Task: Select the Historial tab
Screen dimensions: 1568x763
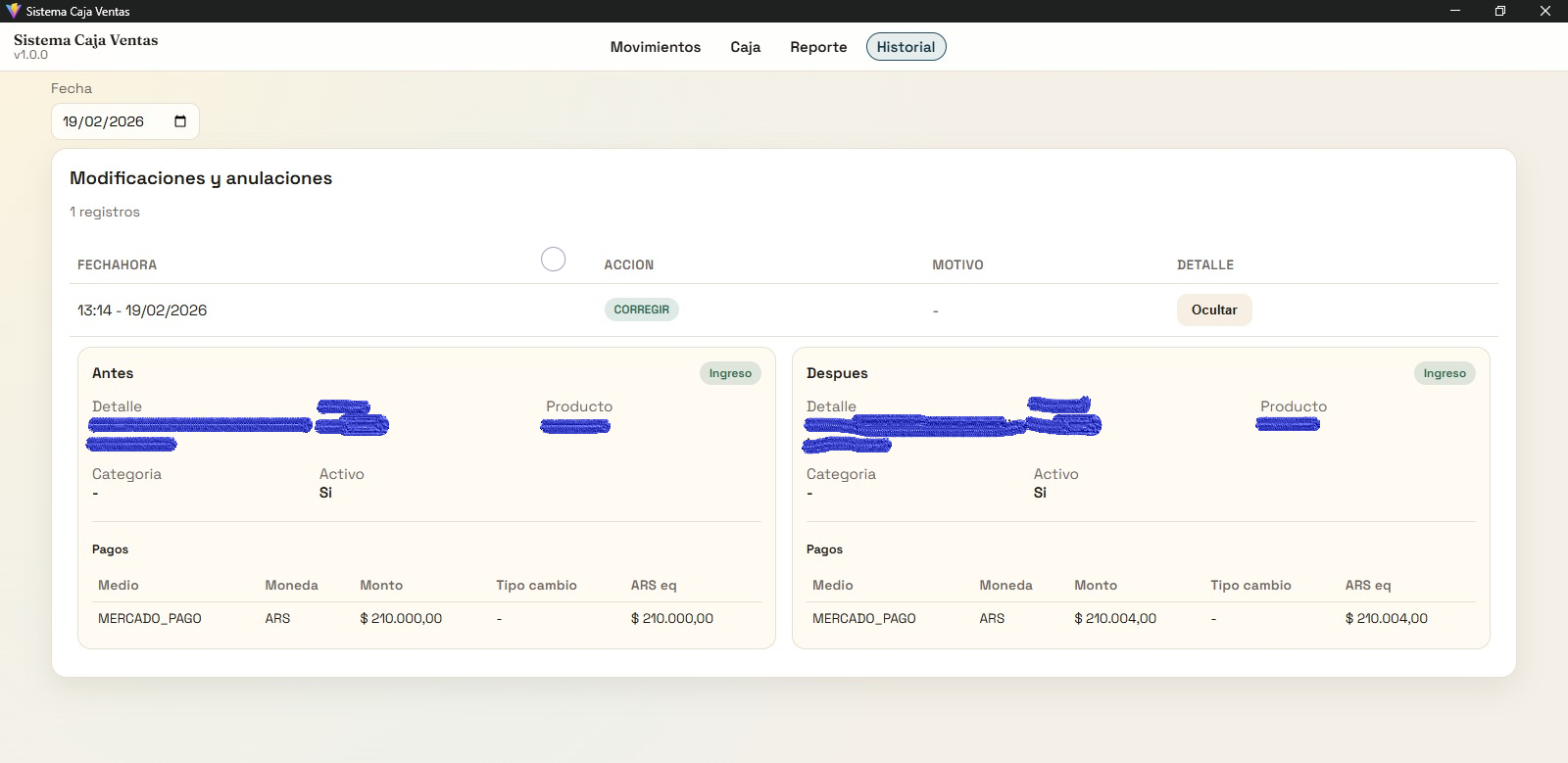Action: click(906, 47)
